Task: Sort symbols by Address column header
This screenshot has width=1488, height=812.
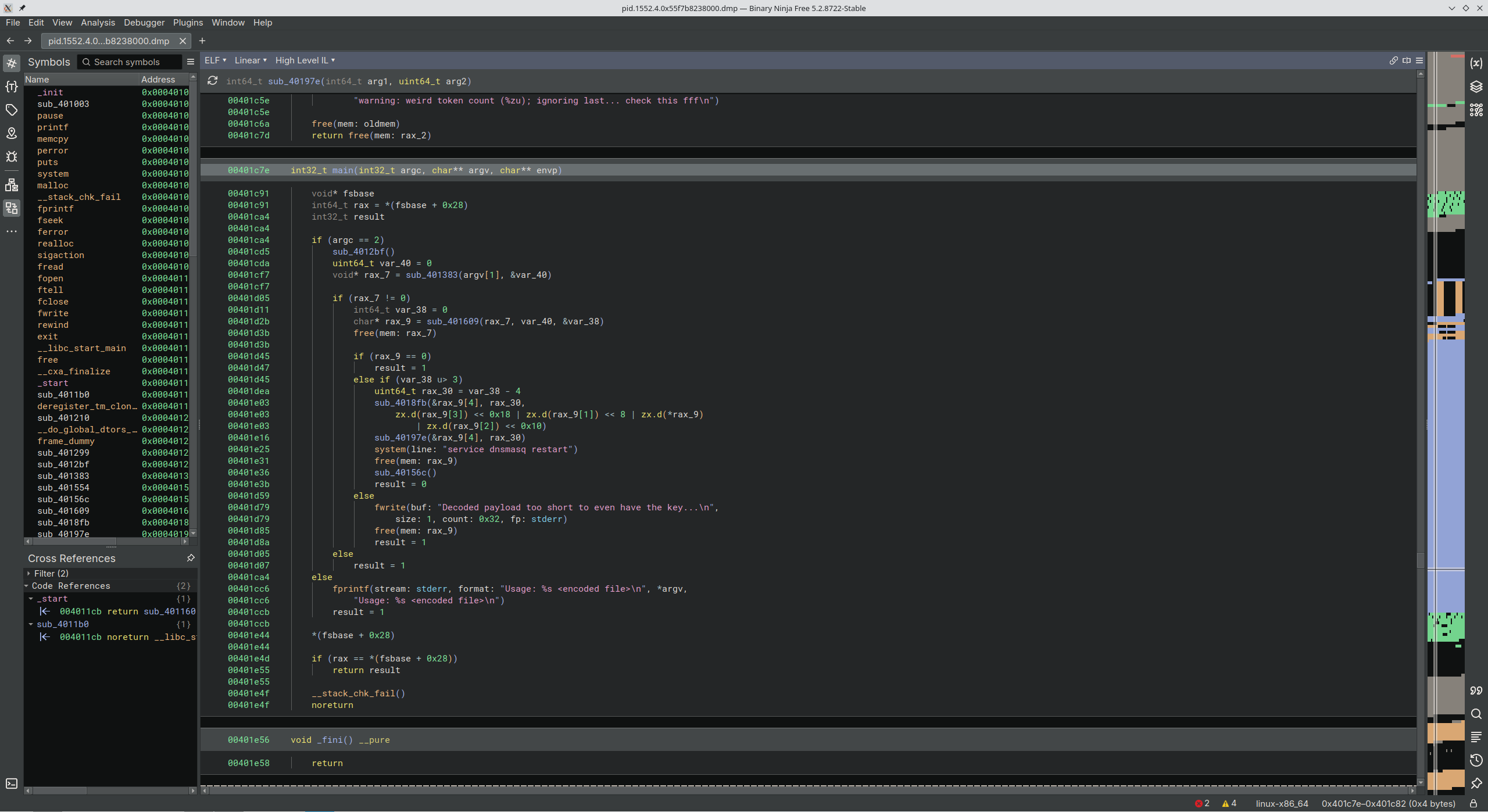Action: 164,79
